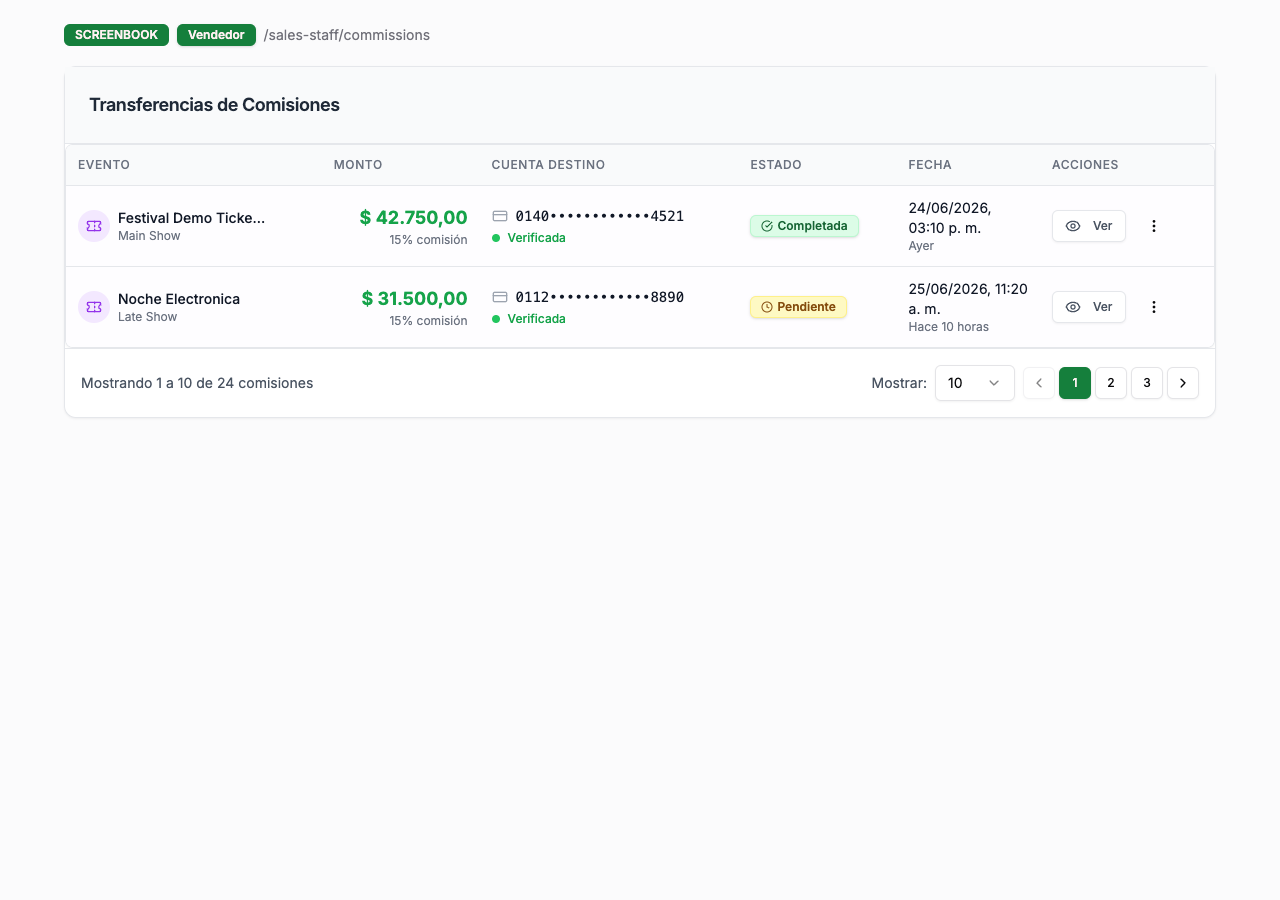Image resolution: width=1280 pixels, height=900 pixels.
Task: Click the date 25/06/2026, 11:20 a. m.
Action: point(968,299)
